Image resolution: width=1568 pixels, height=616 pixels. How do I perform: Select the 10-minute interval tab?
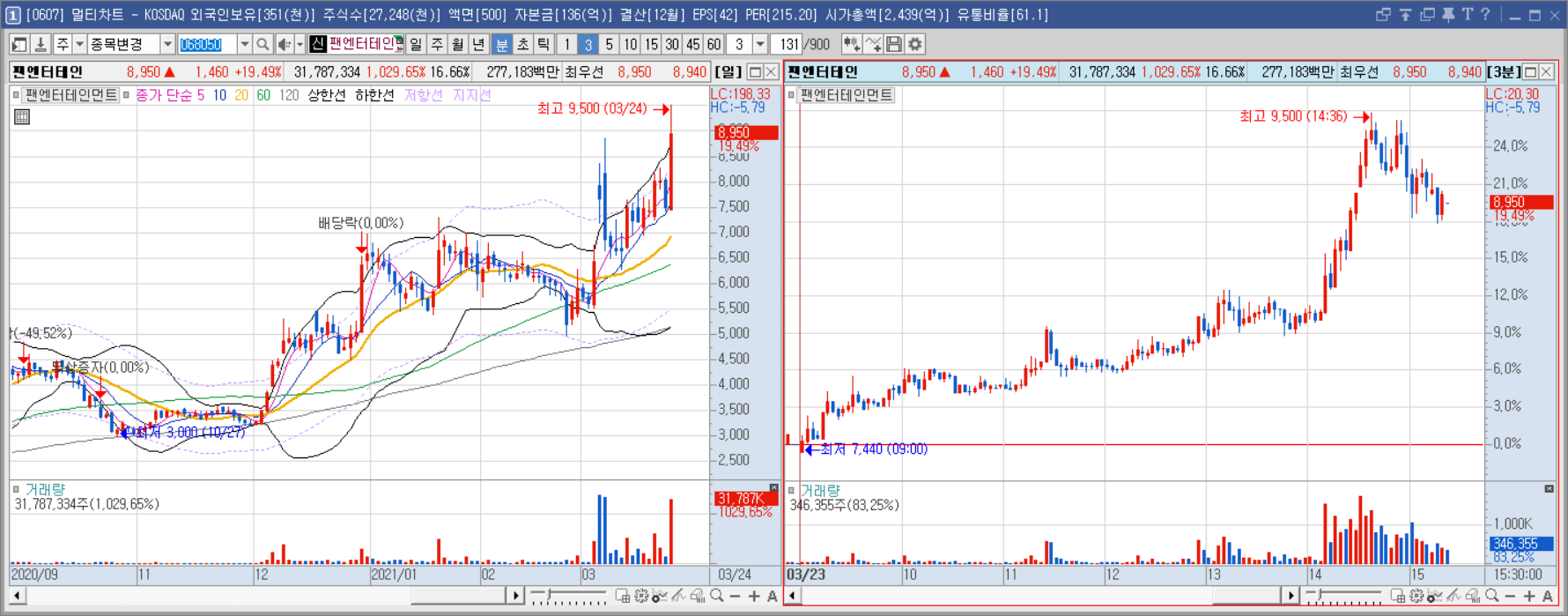click(x=630, y=44)
